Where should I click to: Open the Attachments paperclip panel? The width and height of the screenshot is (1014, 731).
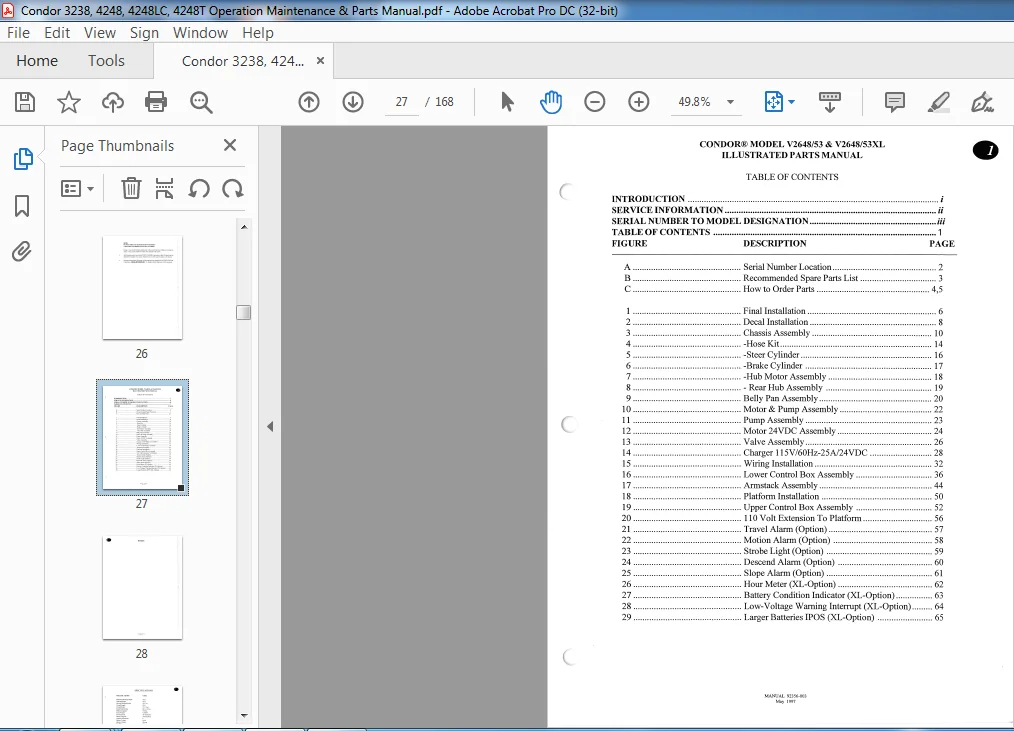pyautogui.click(x=21, y=251)
